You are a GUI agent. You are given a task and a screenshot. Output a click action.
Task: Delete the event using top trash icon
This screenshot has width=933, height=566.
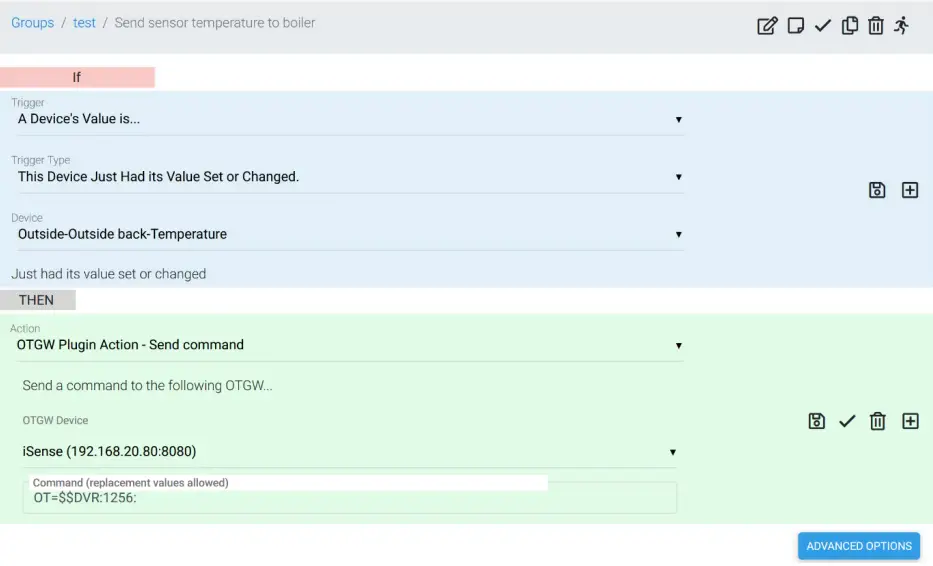click(876, 26)
